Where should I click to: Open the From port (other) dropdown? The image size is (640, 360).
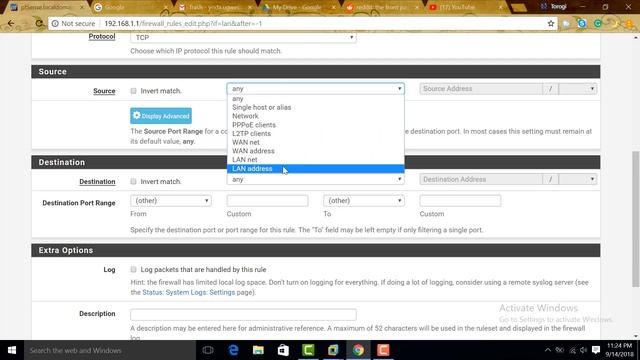[x=171, y=201]
